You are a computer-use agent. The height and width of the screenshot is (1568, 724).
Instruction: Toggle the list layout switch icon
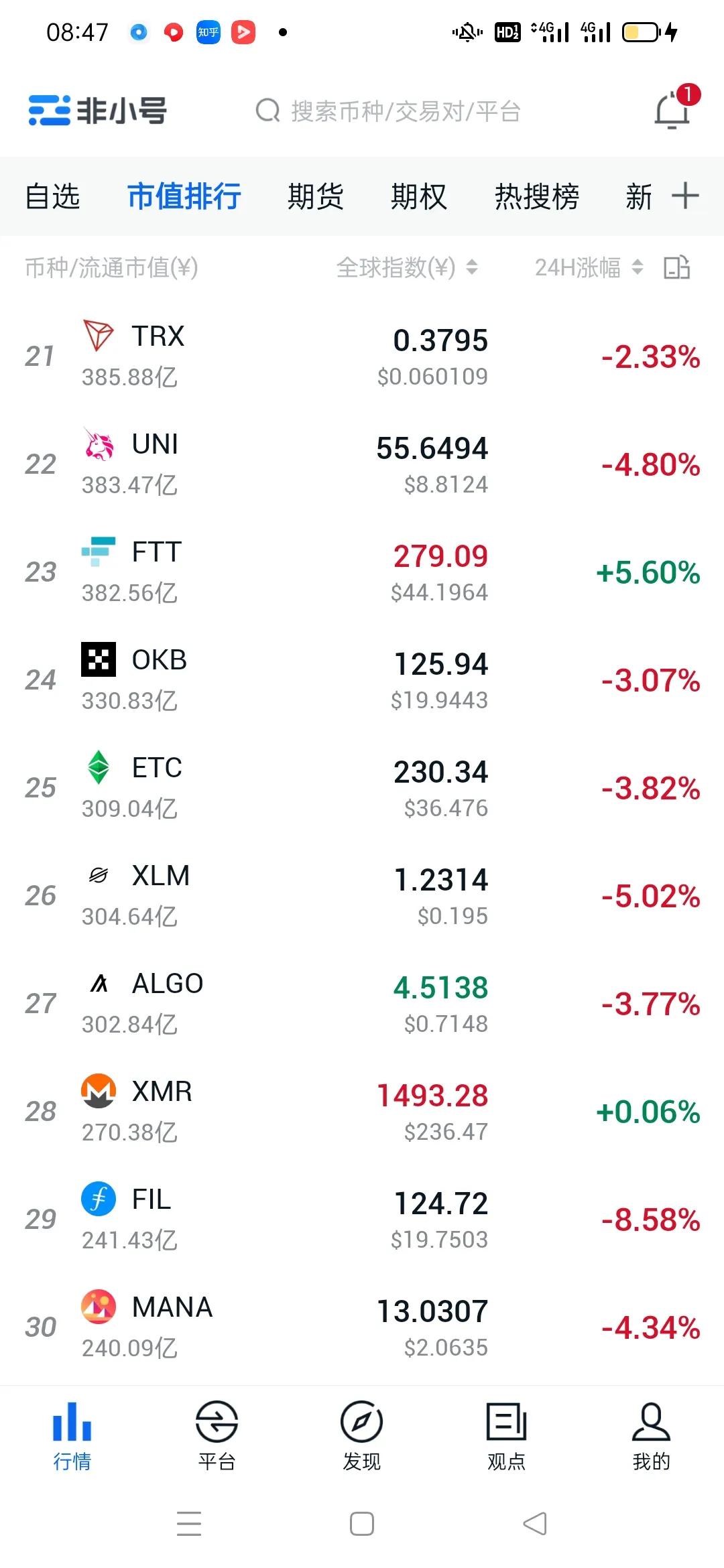pos(676,267)
